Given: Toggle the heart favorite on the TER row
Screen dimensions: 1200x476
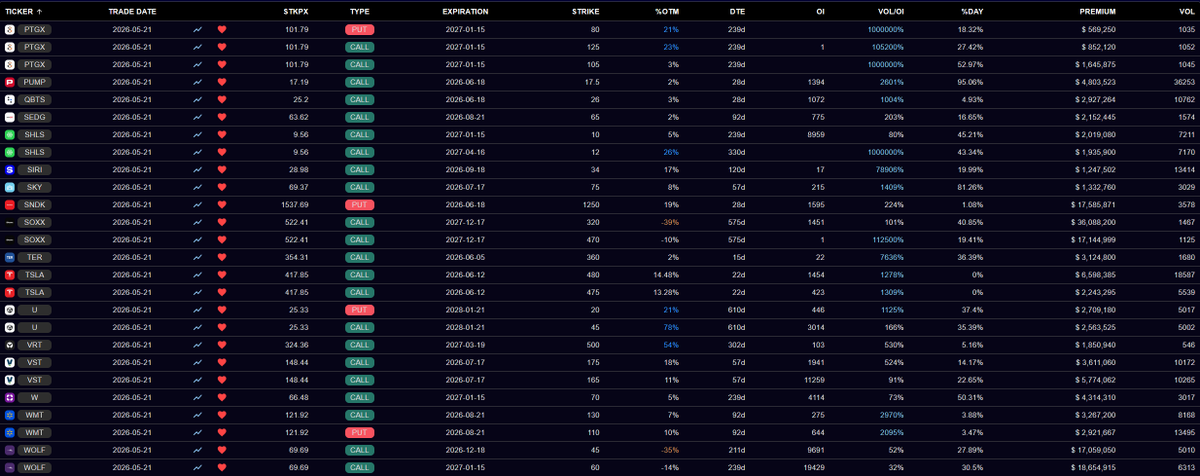Looking at the screenshot, I should pyautogui.click(x=222, y=257).
